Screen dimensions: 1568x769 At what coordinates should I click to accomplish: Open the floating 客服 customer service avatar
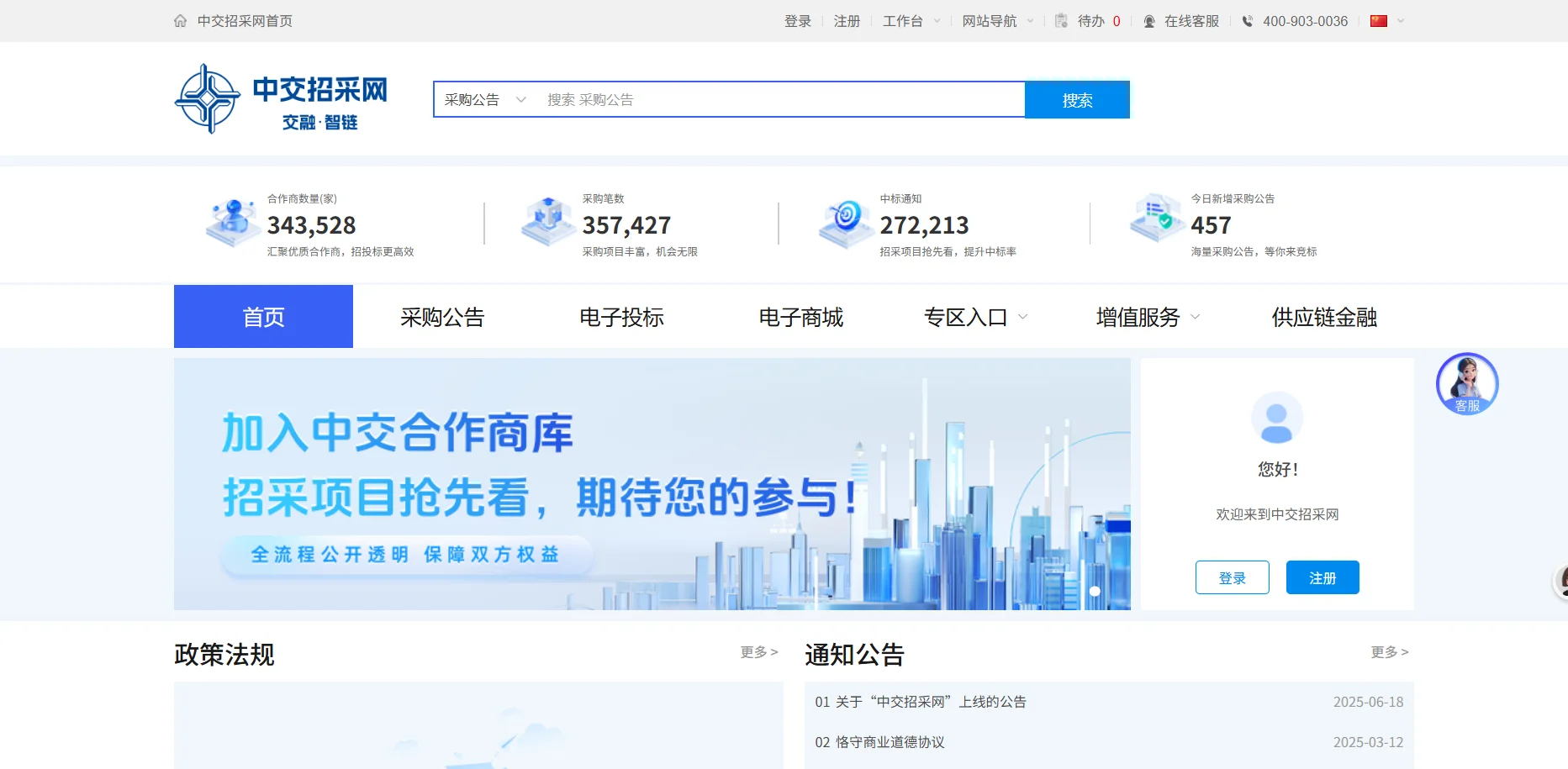coord(1466,383)
